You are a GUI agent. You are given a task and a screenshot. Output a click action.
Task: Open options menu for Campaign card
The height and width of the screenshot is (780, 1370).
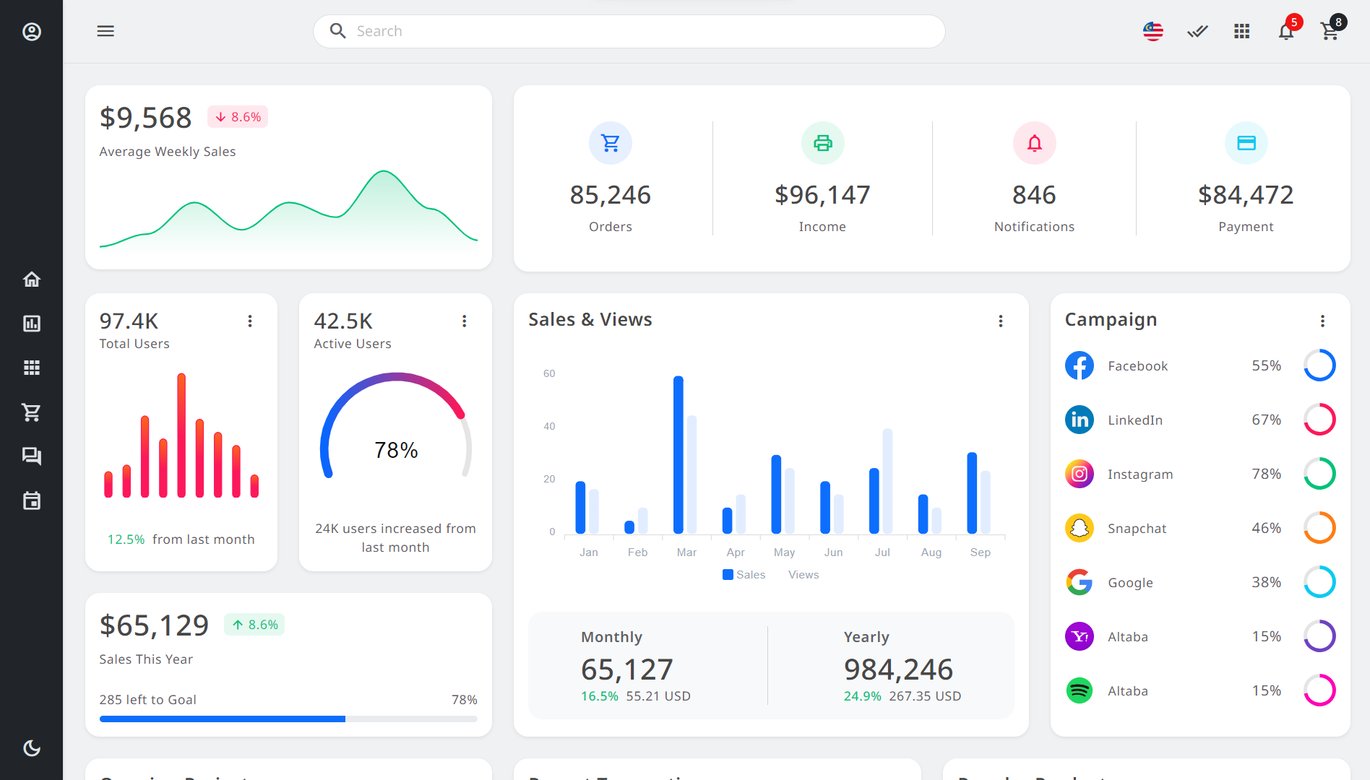pyautogui.click(x=1322, y=321)
